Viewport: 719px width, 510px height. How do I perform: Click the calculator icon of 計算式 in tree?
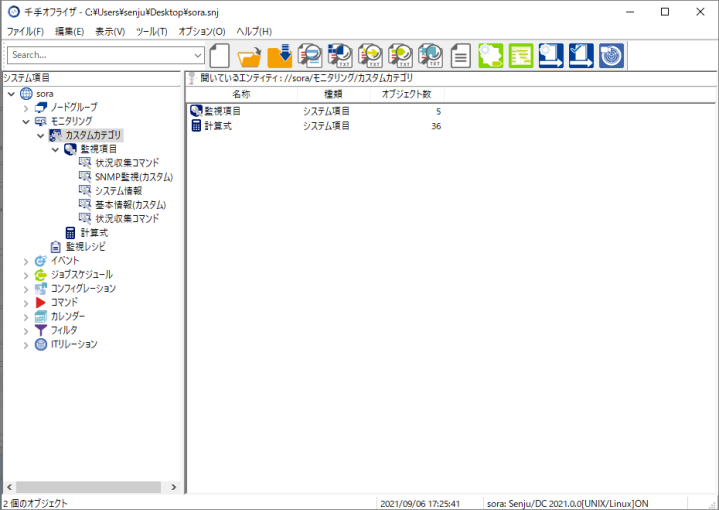pyautogui.click(x=70, y=233)
